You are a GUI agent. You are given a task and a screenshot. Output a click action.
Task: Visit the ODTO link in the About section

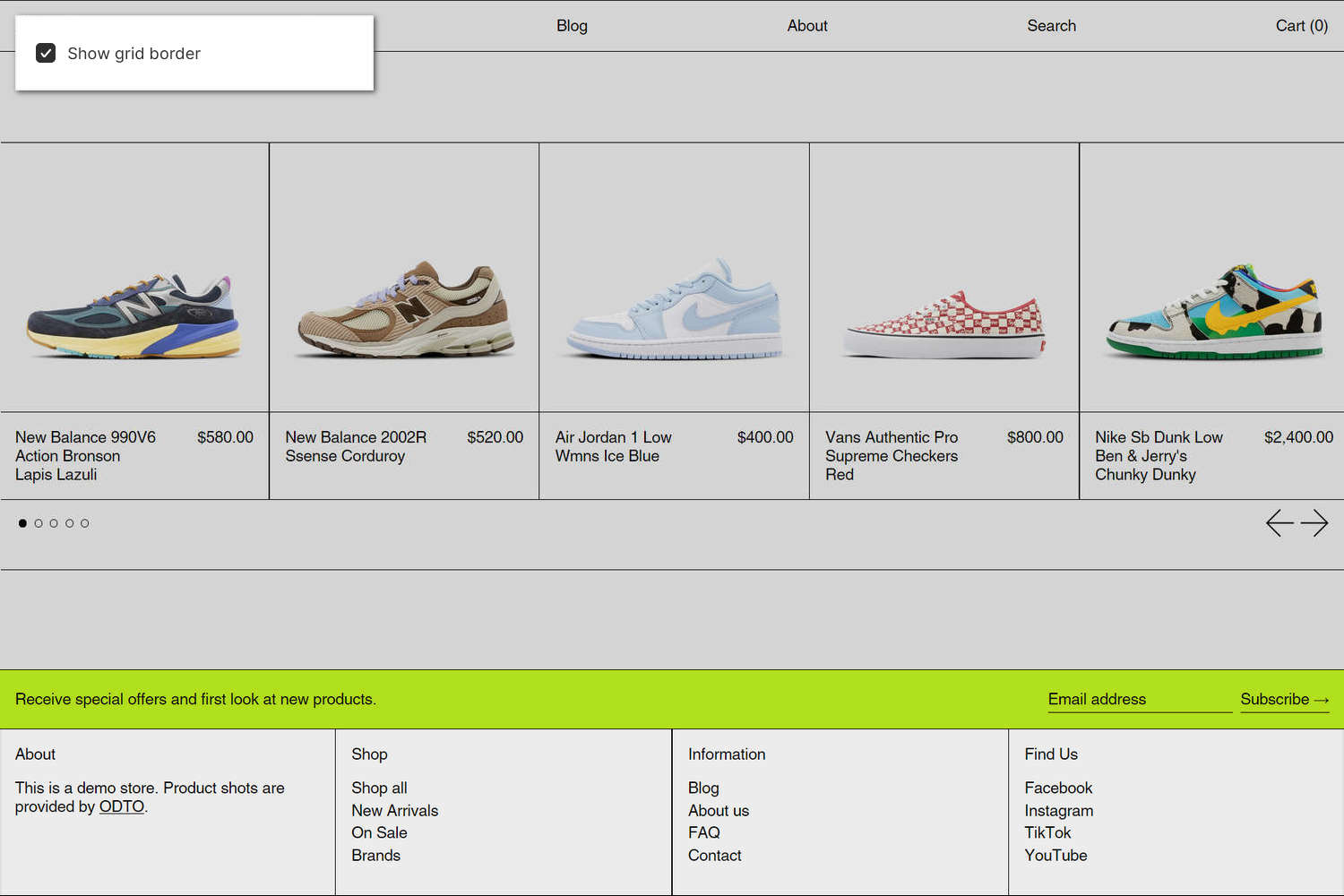tap(122, 806)
